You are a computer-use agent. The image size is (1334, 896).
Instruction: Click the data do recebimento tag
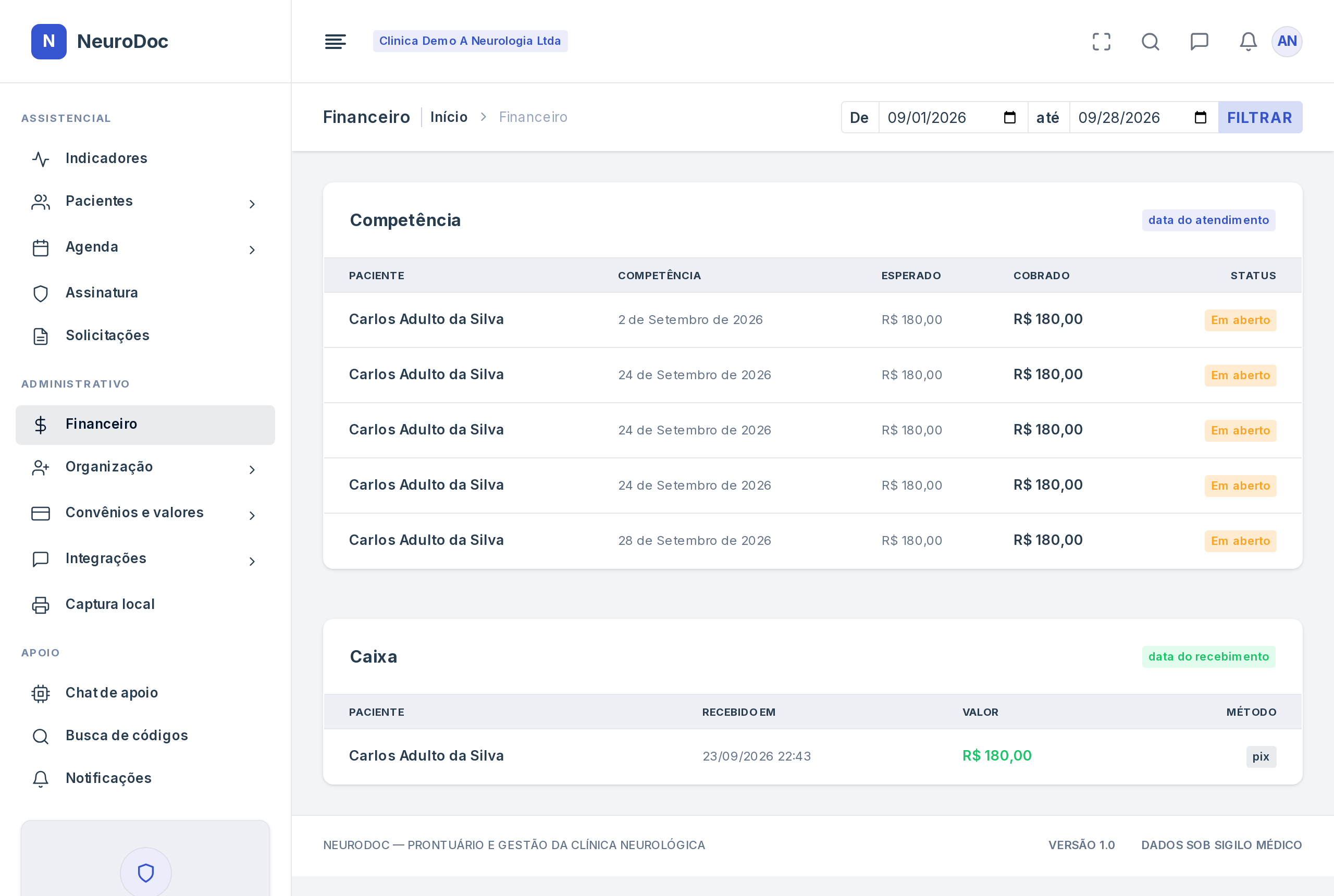[x=1208, y=656]
